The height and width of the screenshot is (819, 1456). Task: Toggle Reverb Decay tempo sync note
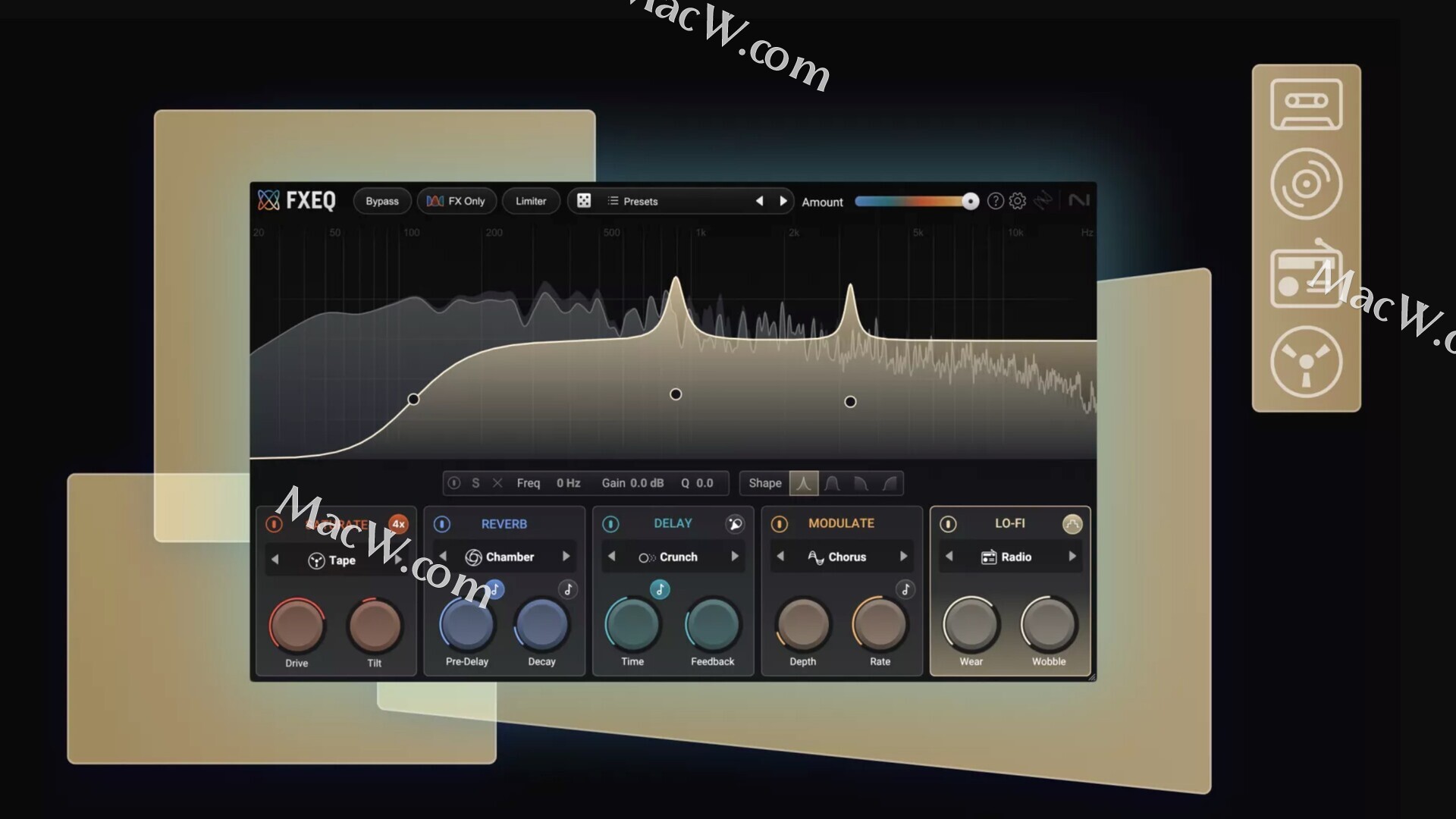pyautogui.click(x=568, y=589)
